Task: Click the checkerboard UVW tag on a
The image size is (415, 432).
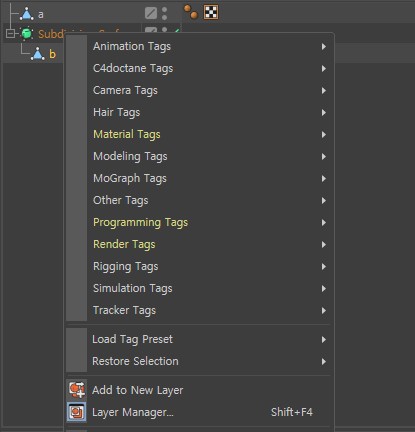Action: pyautogui.click(x=211, y=12)
